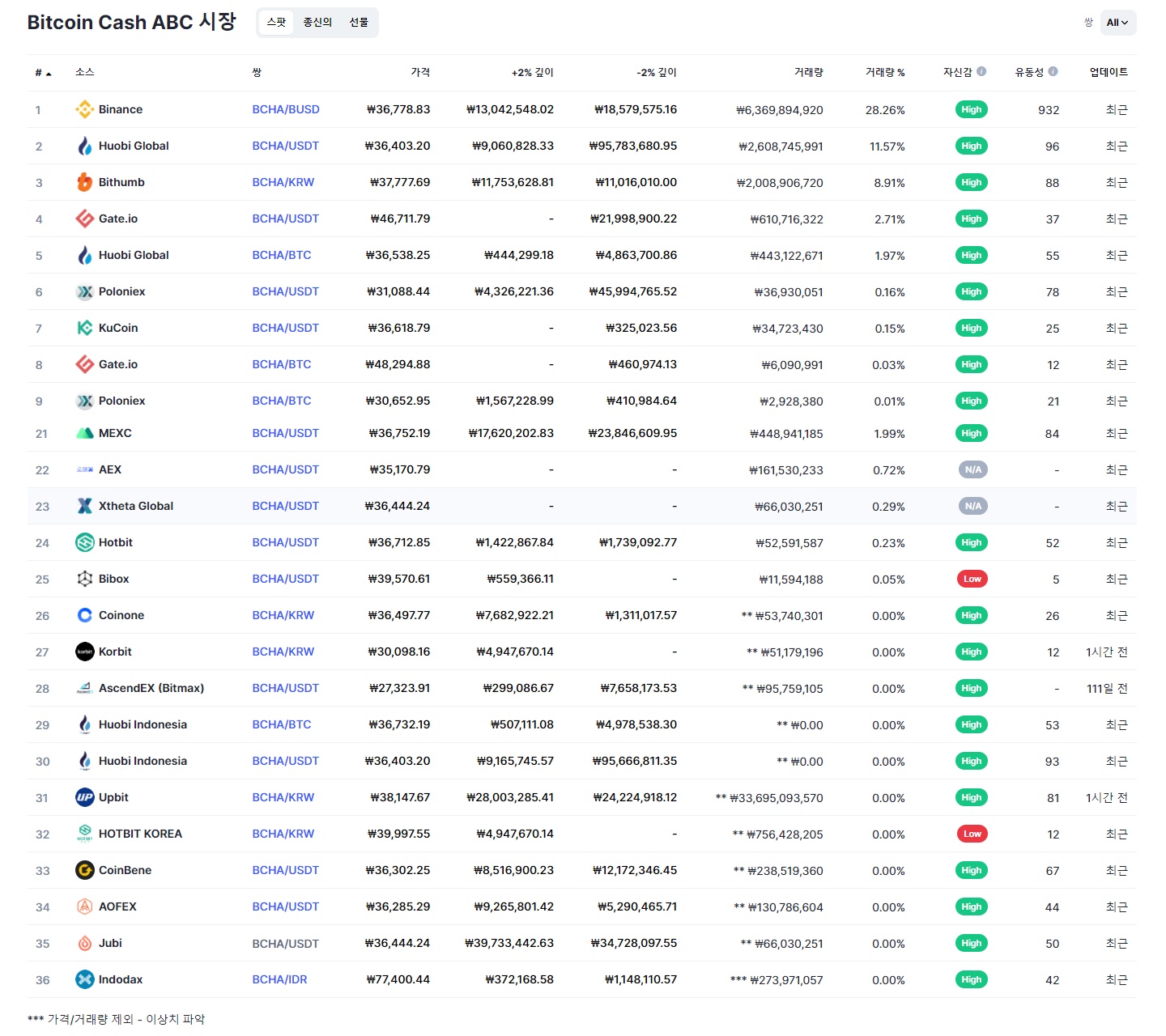Click the High confidence badge for Binance
This screenshot has height=1036, width=1166.
972,109
